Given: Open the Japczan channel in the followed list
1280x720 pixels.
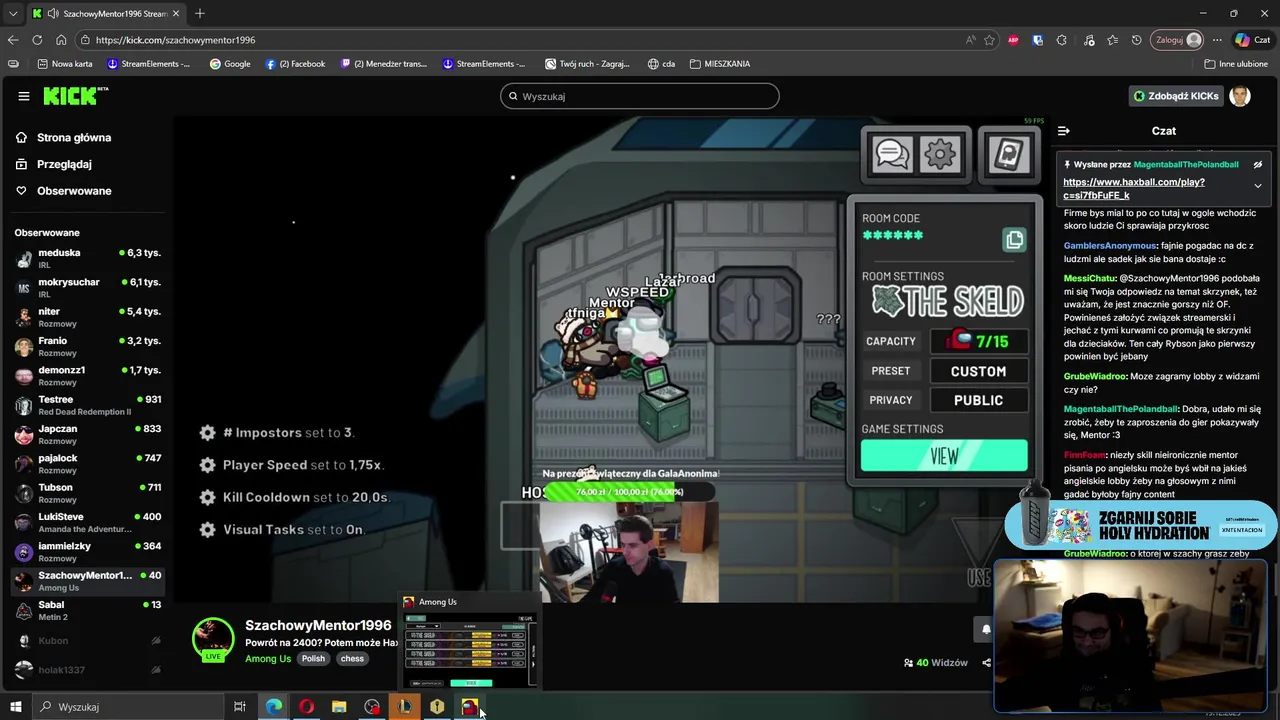Looking at the screenshot, I should [88, 434].
